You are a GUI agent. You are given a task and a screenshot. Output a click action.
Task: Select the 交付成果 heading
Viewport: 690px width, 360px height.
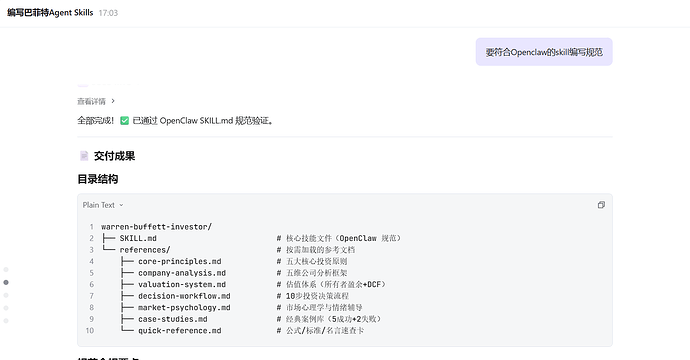(x=114, y=156)
